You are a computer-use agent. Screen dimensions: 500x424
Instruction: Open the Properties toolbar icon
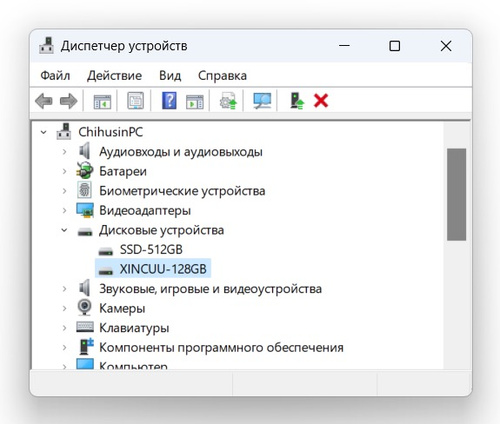click(x=136, y=100)
